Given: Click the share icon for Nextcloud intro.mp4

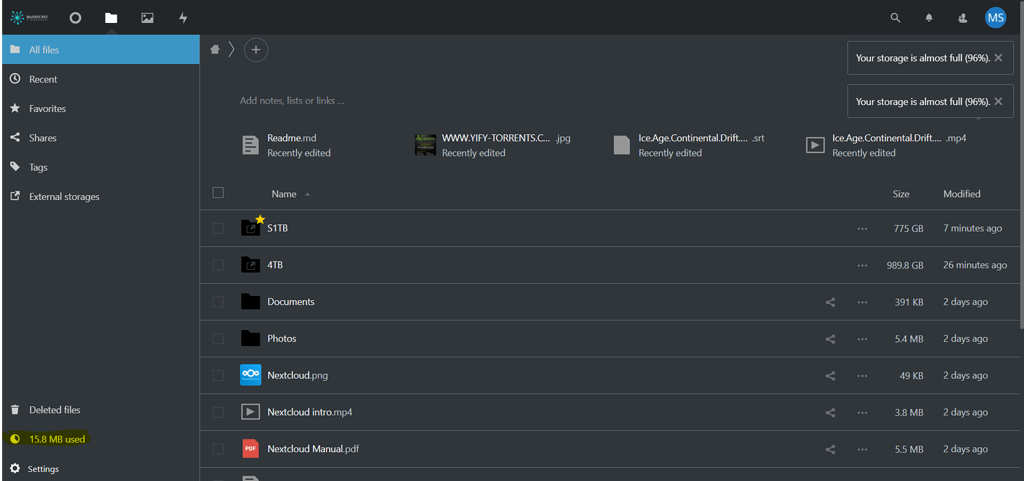Looking at the screenshot, I should coord(830,412).
